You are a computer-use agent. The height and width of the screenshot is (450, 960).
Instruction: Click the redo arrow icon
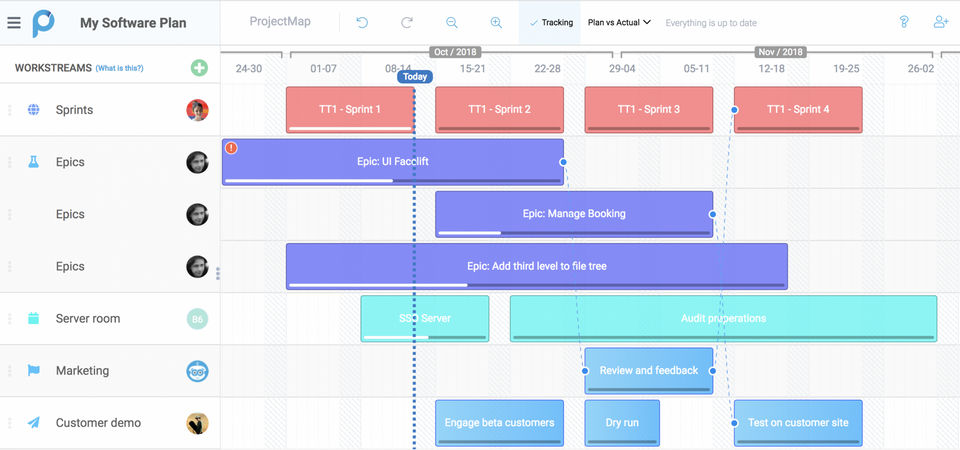[x=407, y=22]
